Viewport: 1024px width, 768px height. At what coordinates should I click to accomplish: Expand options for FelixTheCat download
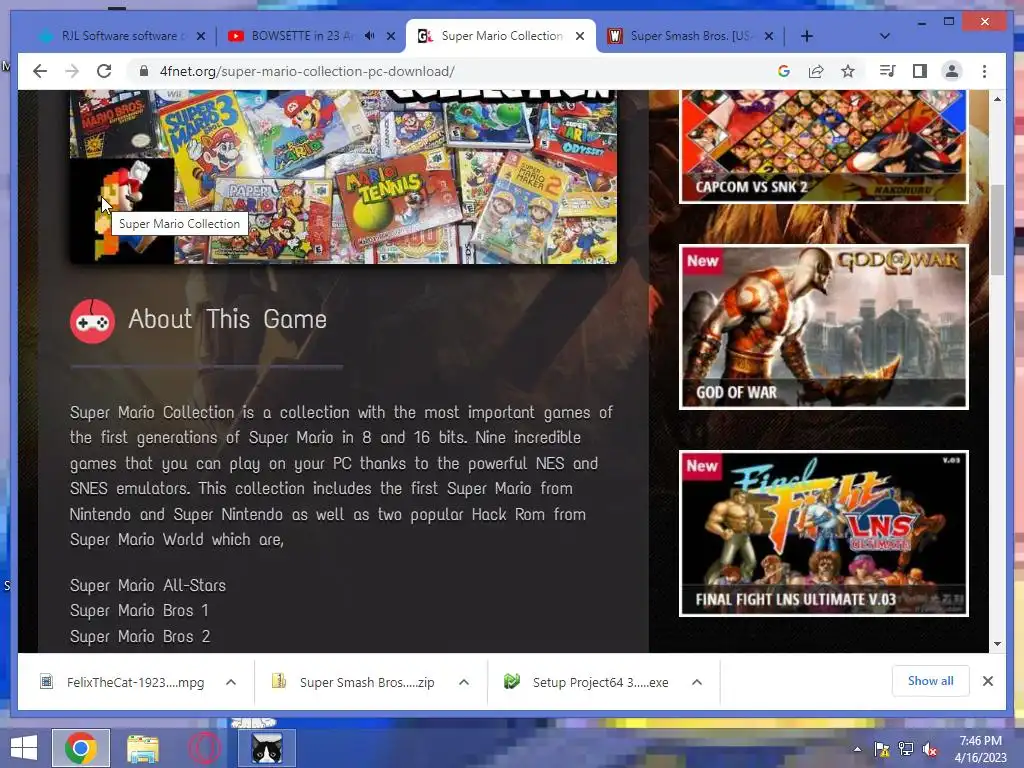[x=231, y=682]
